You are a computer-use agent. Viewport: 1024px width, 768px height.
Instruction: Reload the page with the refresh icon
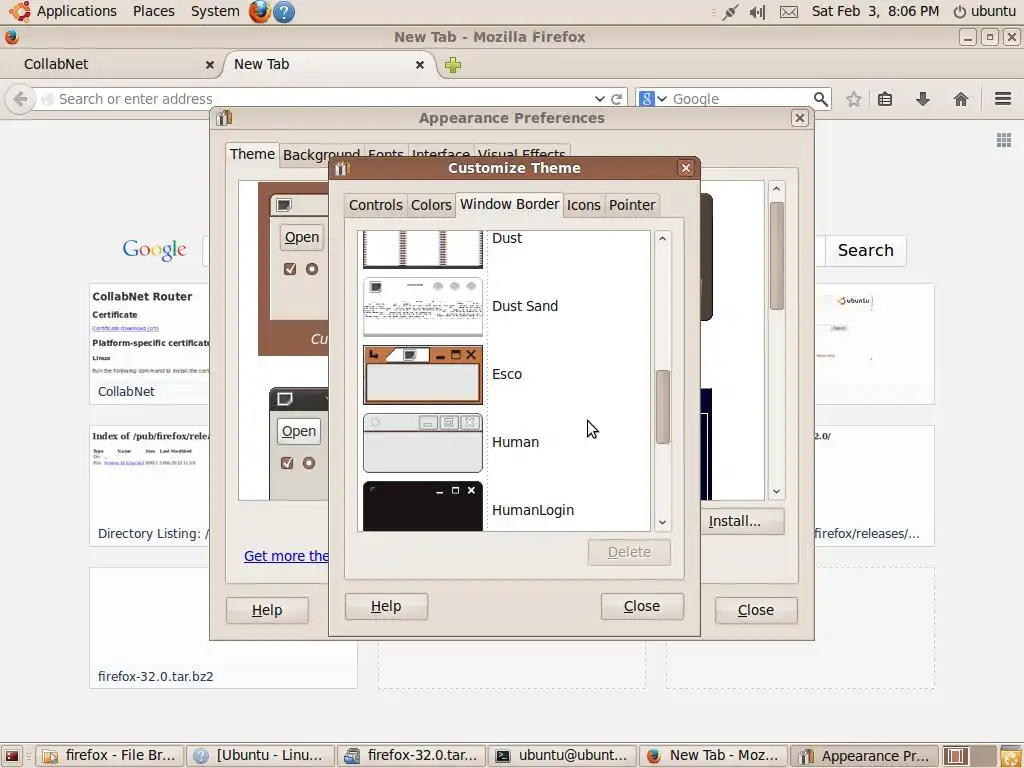pyautogui.click(x=616, y=99)
